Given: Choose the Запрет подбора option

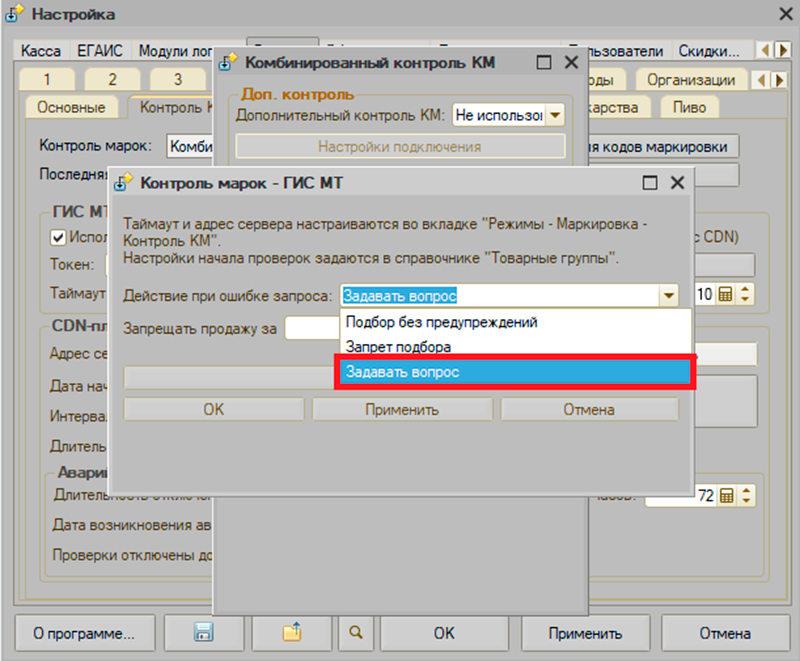Looking at the screenshot, I should click(x=397, y=346).
